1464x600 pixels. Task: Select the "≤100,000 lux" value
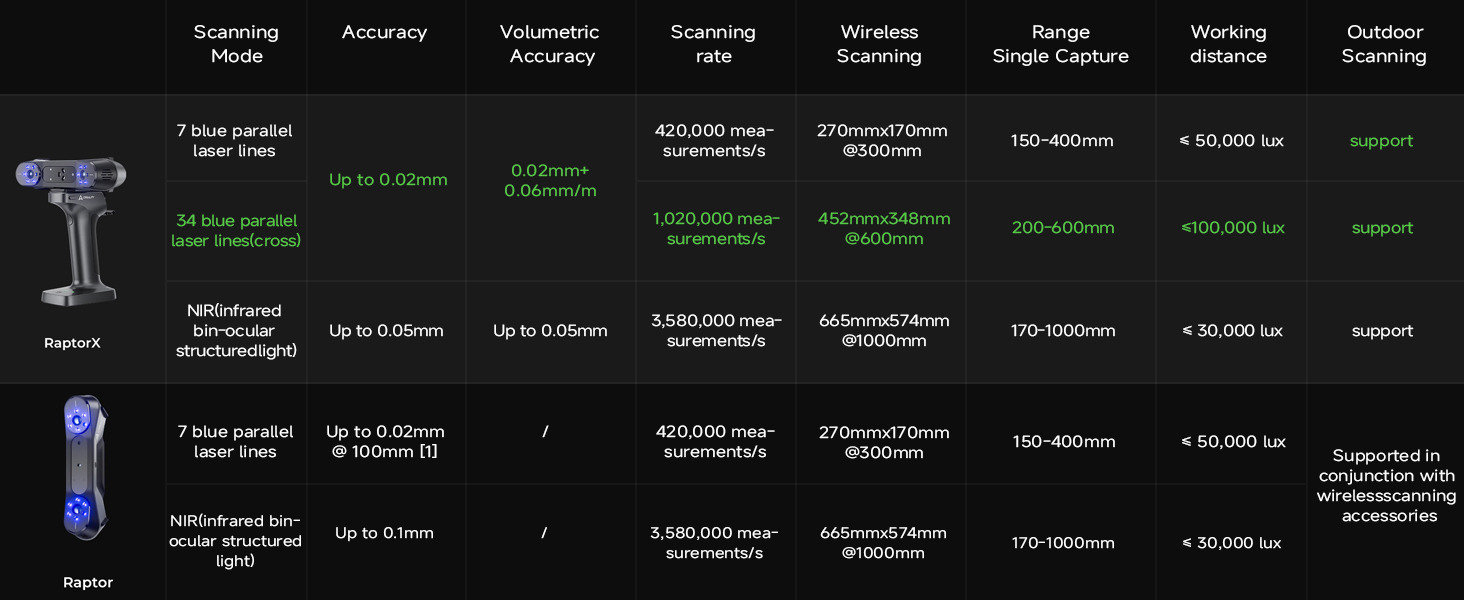pyautogui.click(x=1232, y=228)
